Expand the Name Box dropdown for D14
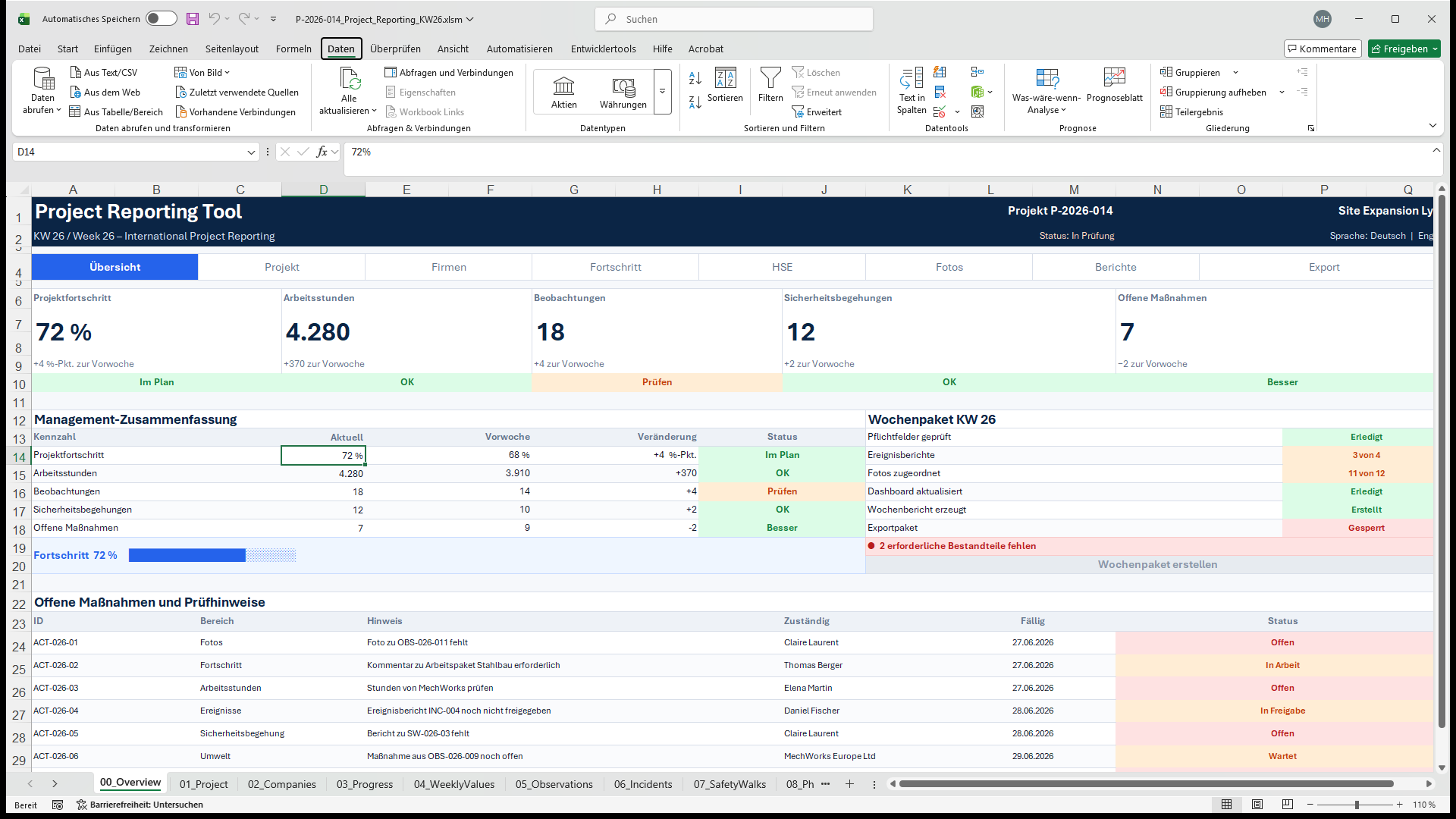This screenshot has width=1456, height=819. pos(251,152)
